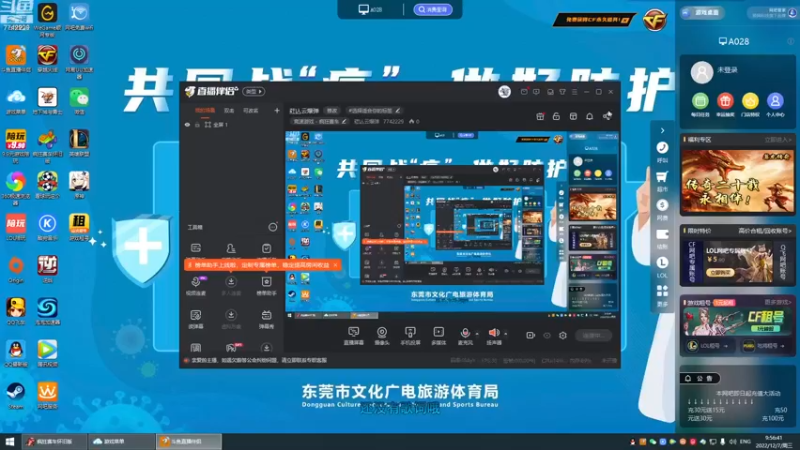Toggle visibility eye of 全屏 1 source
800x450 pixels.
[x=187, y=124]
